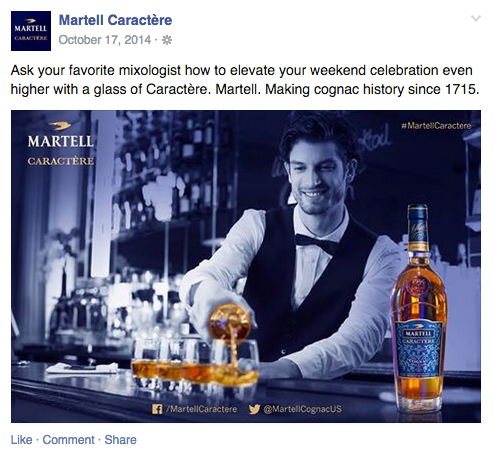Click the bartender's bow tie in photo

click(315, 243)
